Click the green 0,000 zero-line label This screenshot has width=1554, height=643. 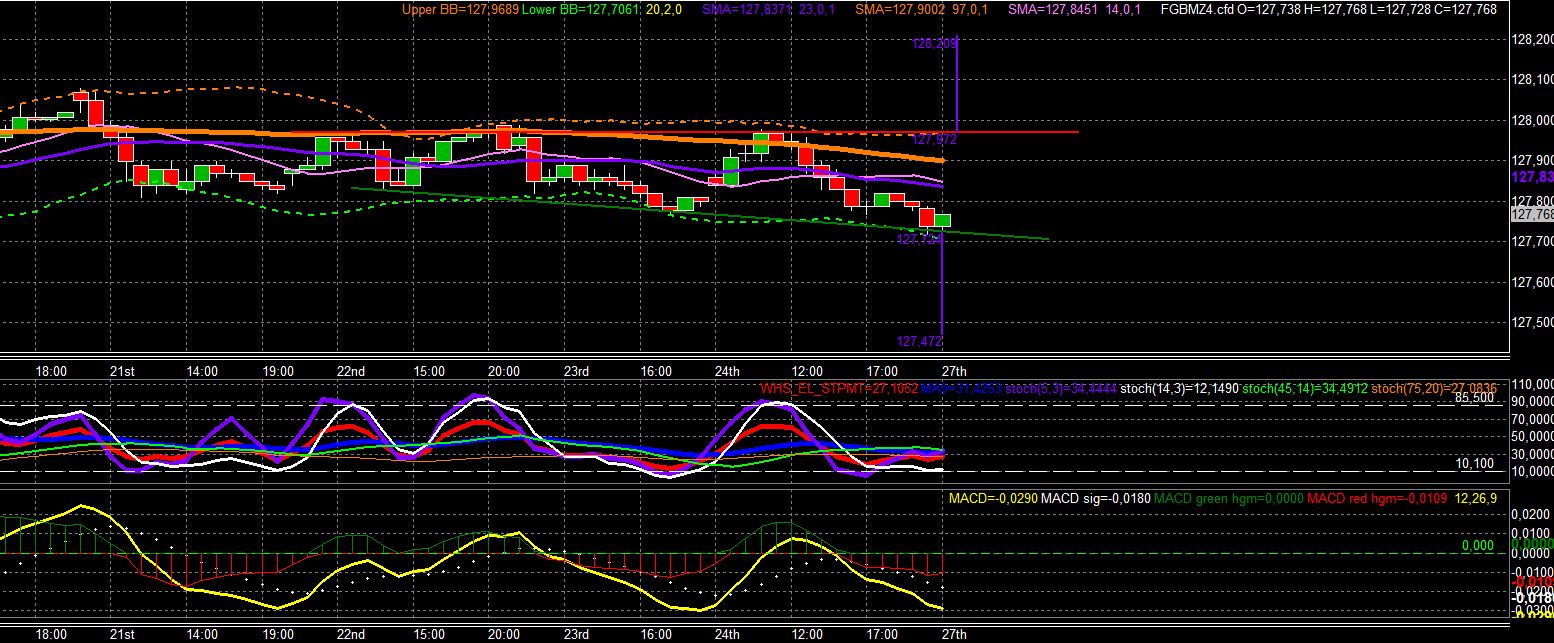point(1478,546)
